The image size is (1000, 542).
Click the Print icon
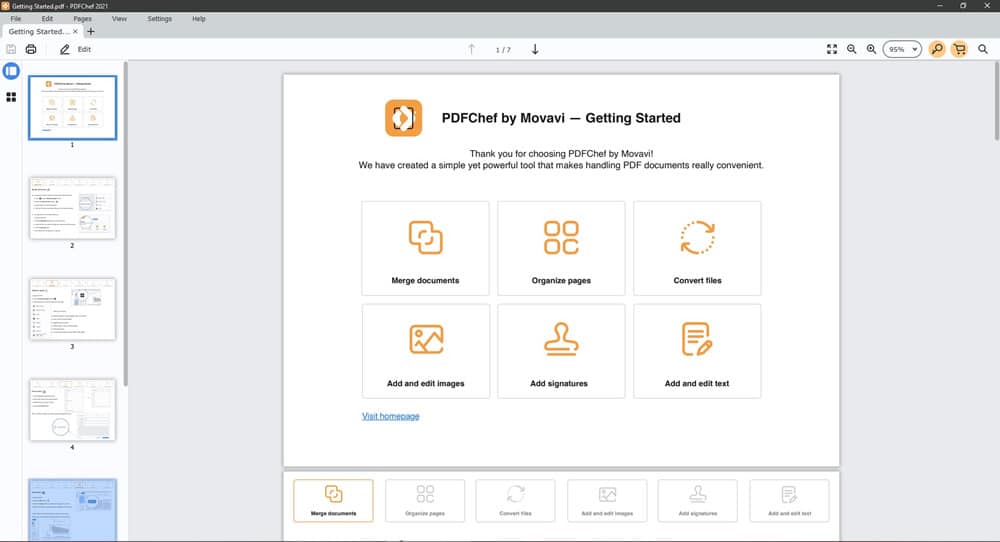[x=31, y=49]
